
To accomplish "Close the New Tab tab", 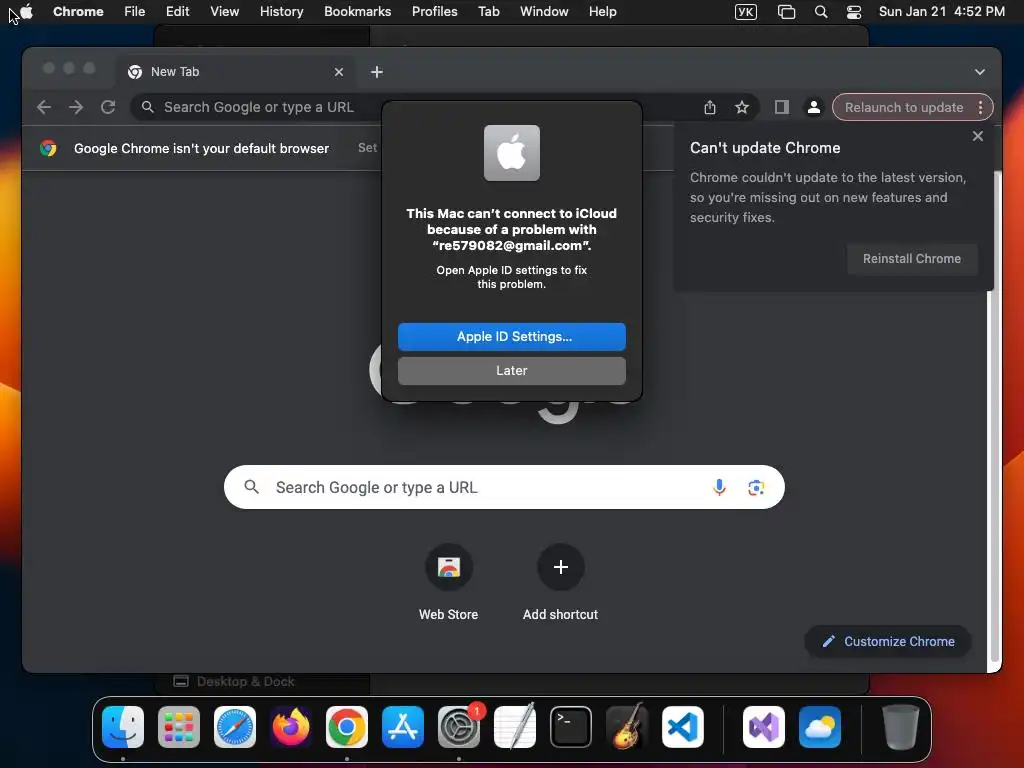I will click(x=338, y=72).
